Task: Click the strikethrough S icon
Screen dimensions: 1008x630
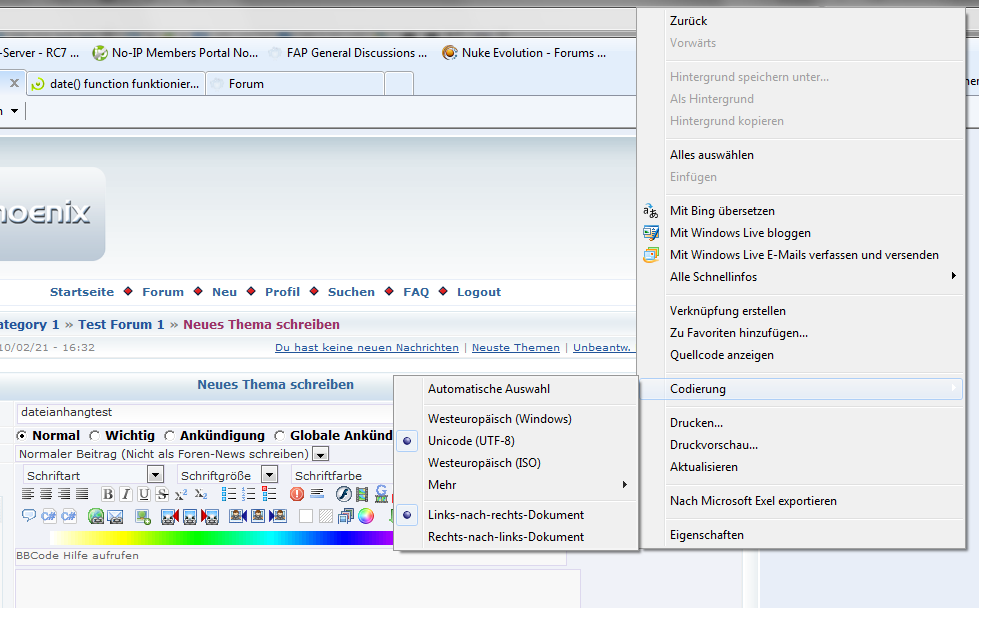Action: 162,494
